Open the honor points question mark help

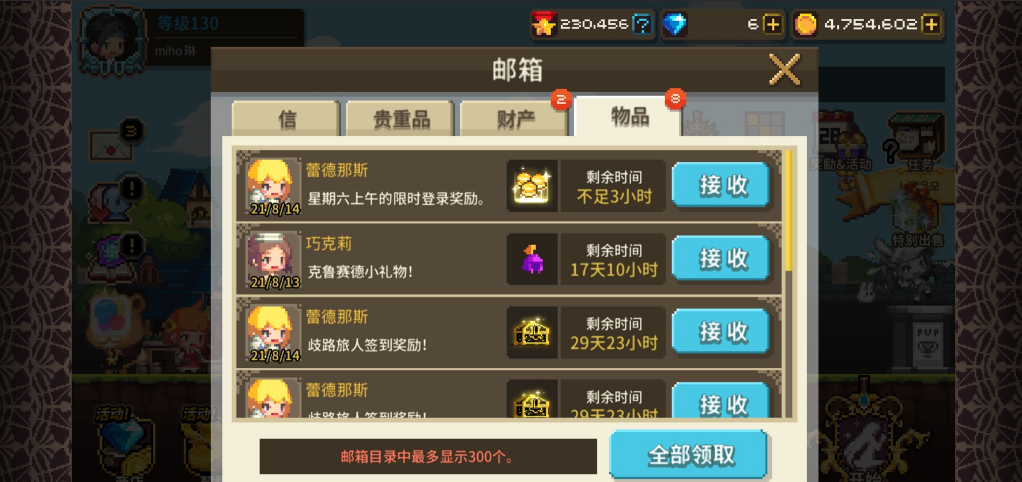[x=643, y=25]
